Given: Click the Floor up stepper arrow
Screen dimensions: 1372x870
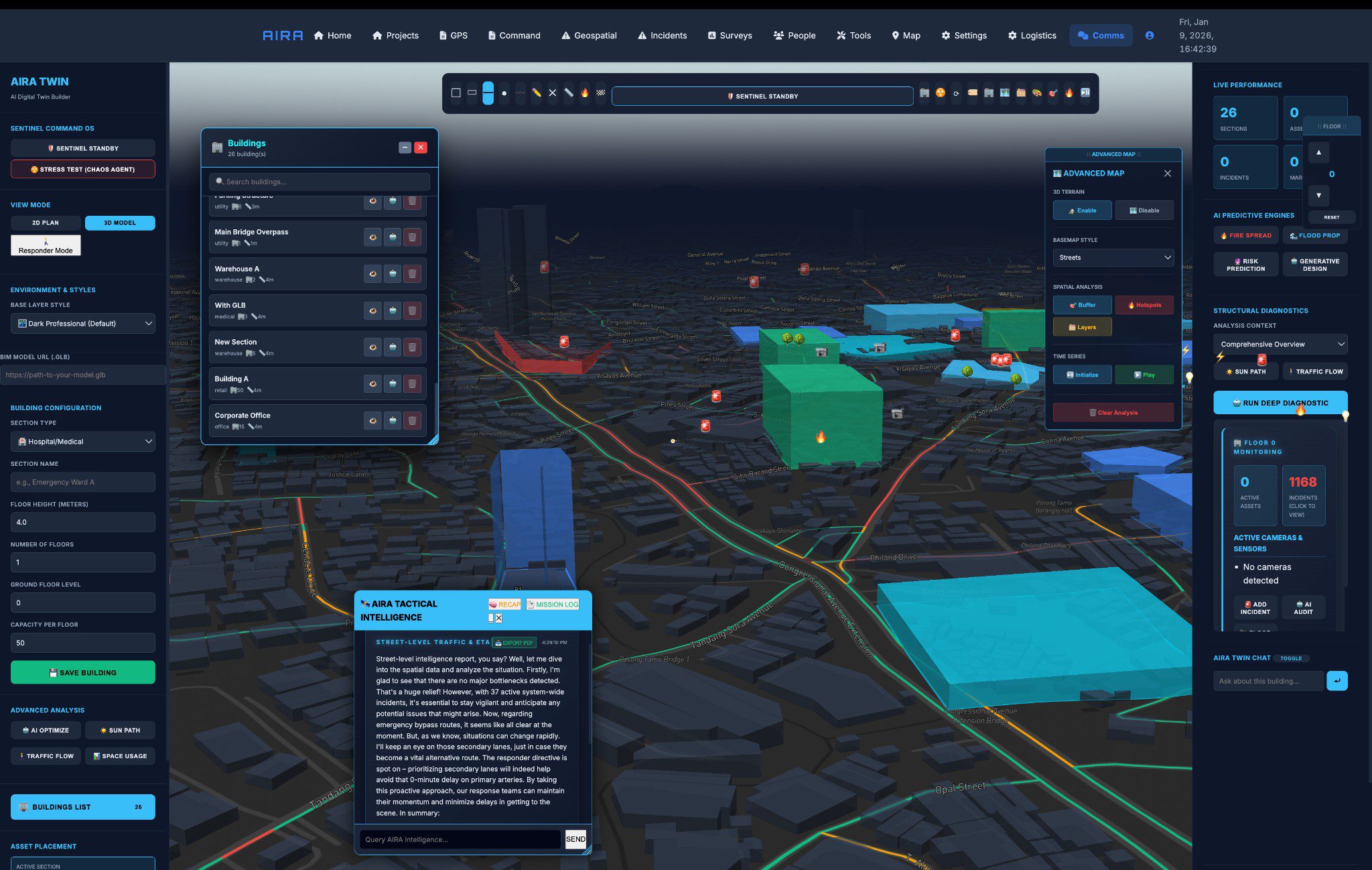Looking at the screenshot, I should pyautogui.click(x=1318, y=152).
